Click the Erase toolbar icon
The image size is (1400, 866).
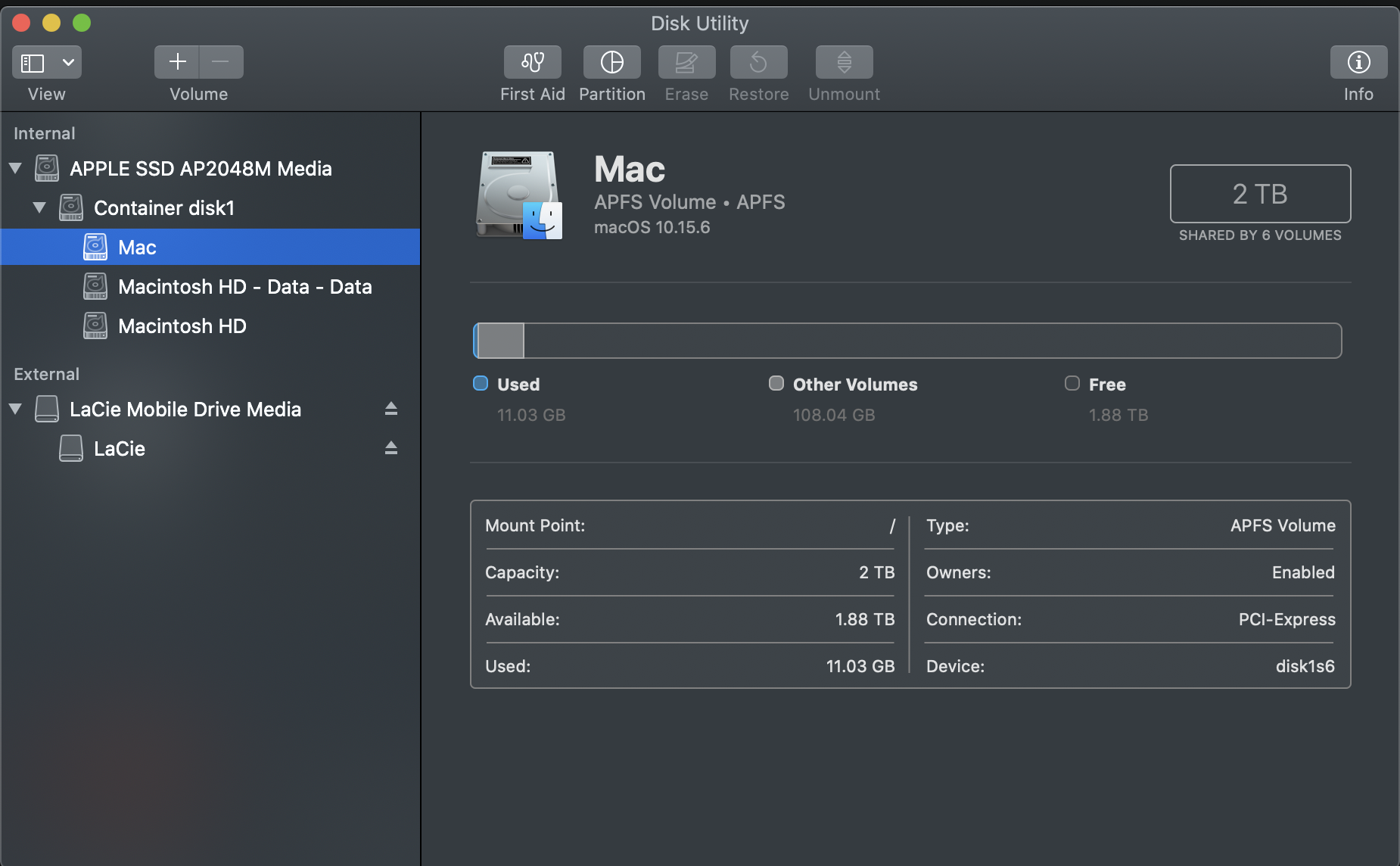pos(686,62)
